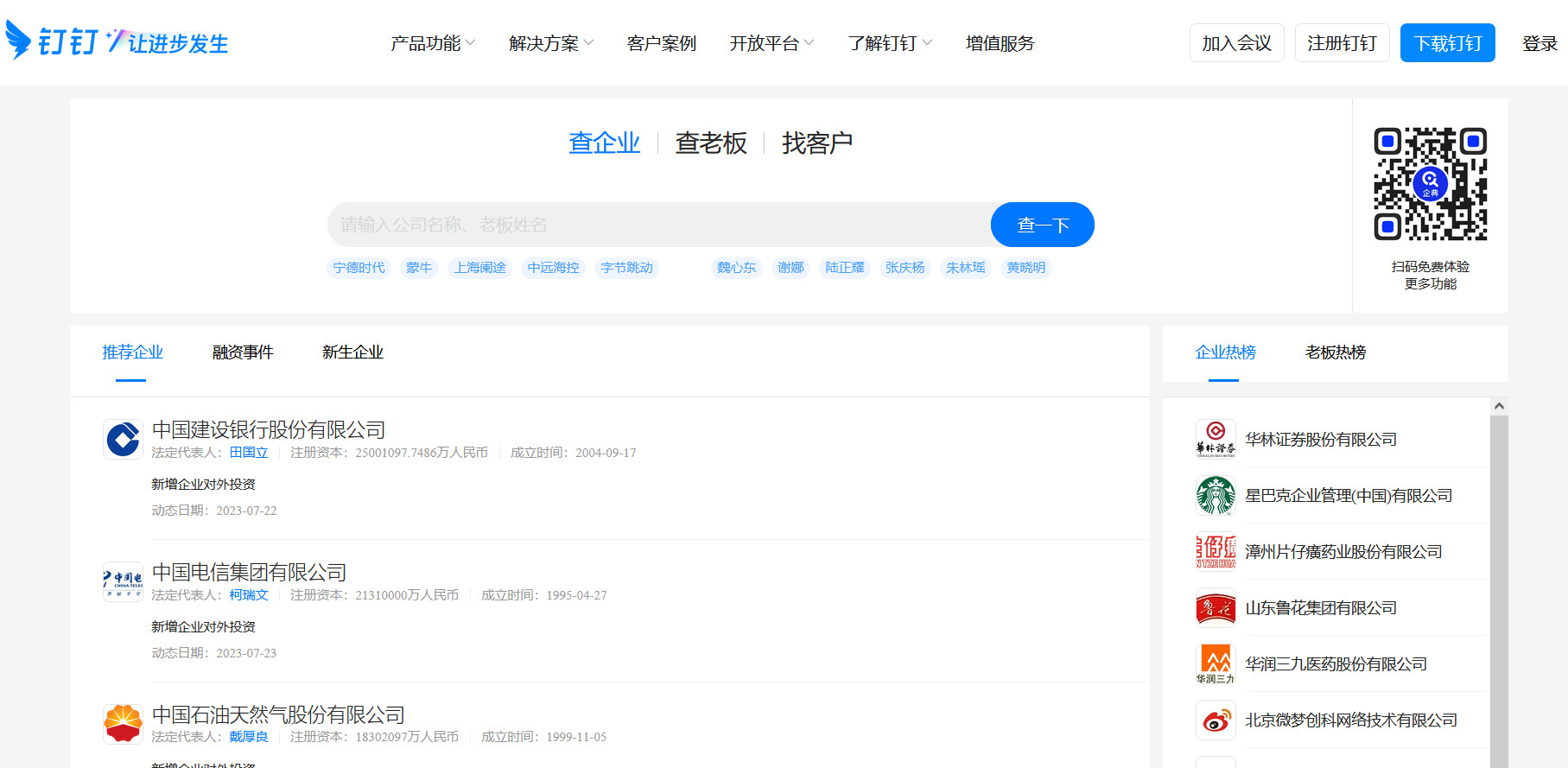The height and width of the screenshot is (768, 1568).
Task: Click the 查一下 search button
Action: point(1043,225)
